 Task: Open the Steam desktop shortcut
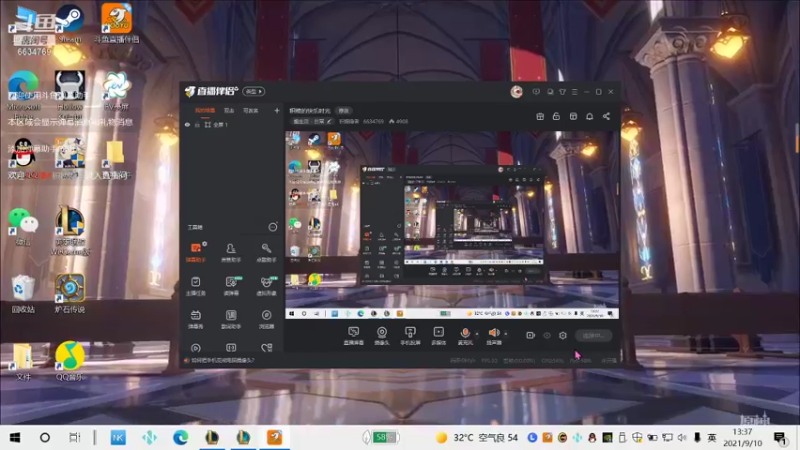point(70,23)
